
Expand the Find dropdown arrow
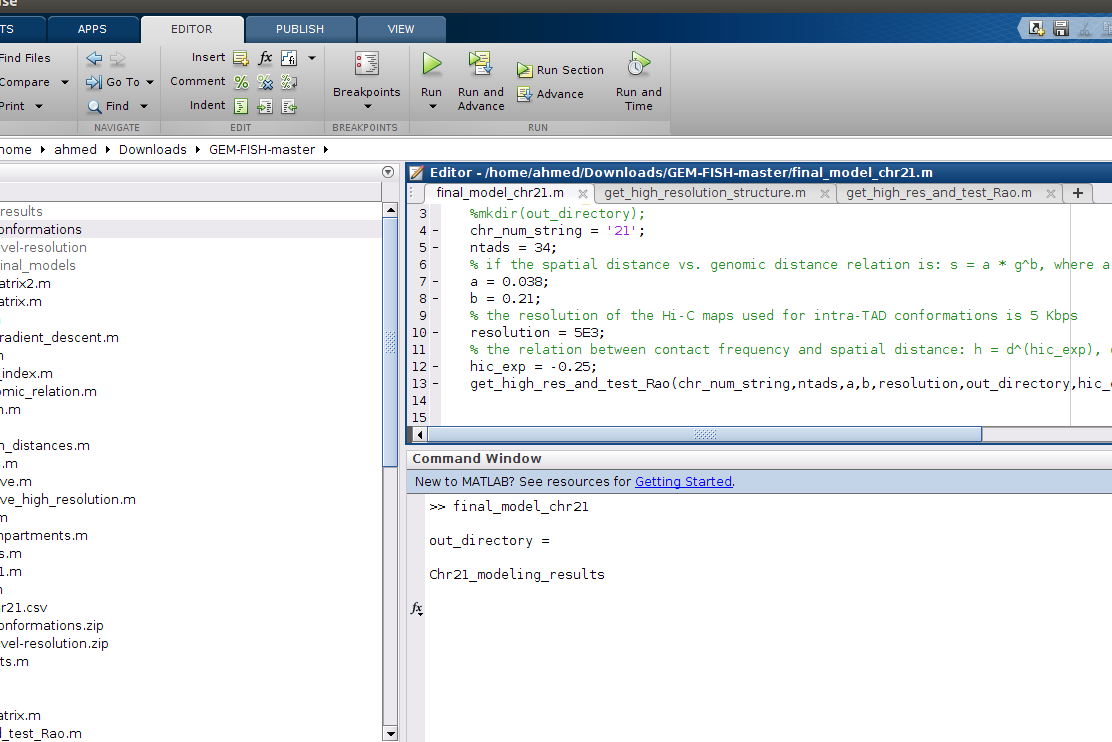pyautogui.click(x=144, y=106)
